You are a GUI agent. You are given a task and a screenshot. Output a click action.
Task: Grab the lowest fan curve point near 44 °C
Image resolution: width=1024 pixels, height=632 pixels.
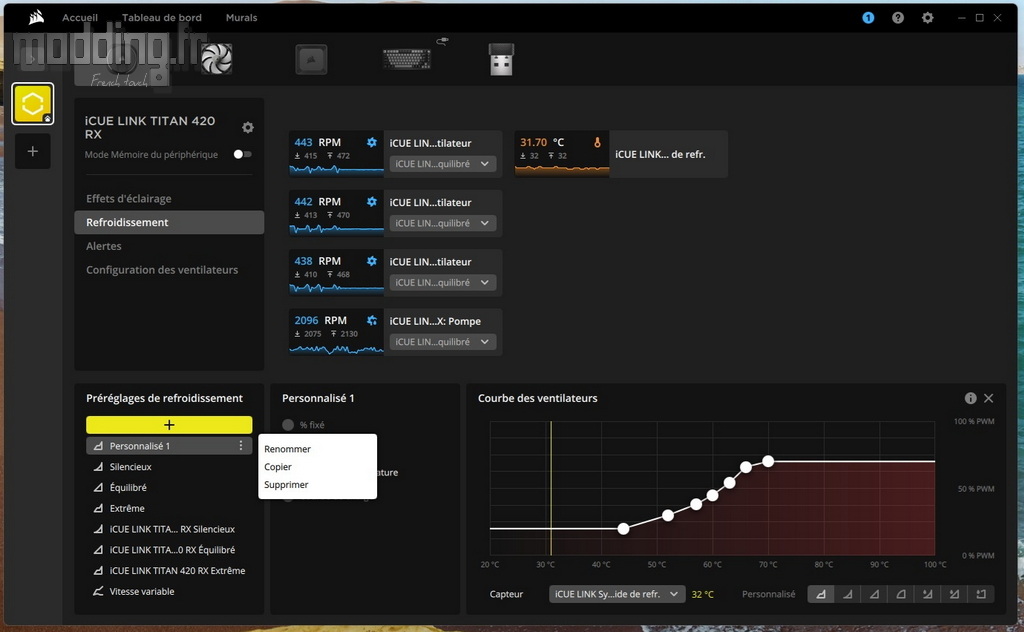(x=624, y=529)
